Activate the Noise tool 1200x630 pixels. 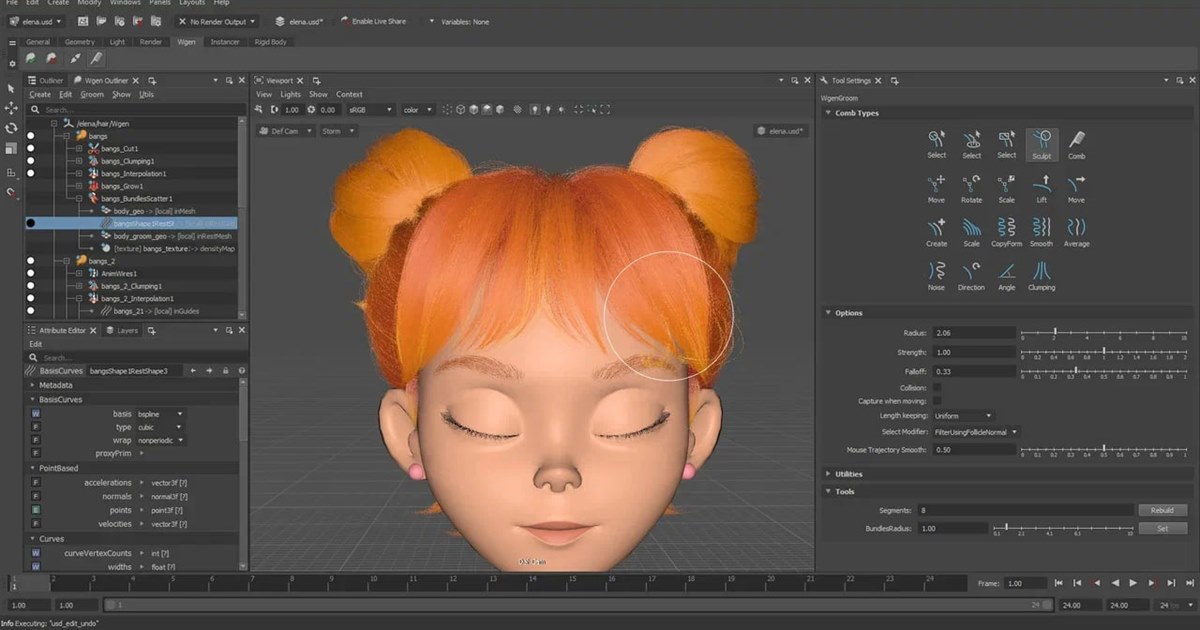point(936,273)
